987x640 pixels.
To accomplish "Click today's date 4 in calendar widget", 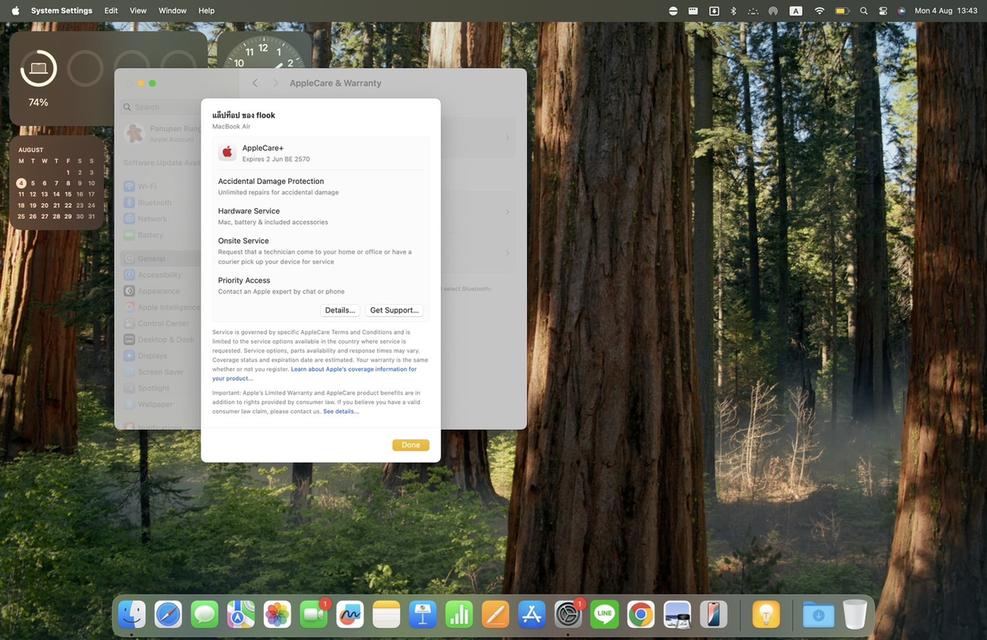I will [x=21, y=183].
